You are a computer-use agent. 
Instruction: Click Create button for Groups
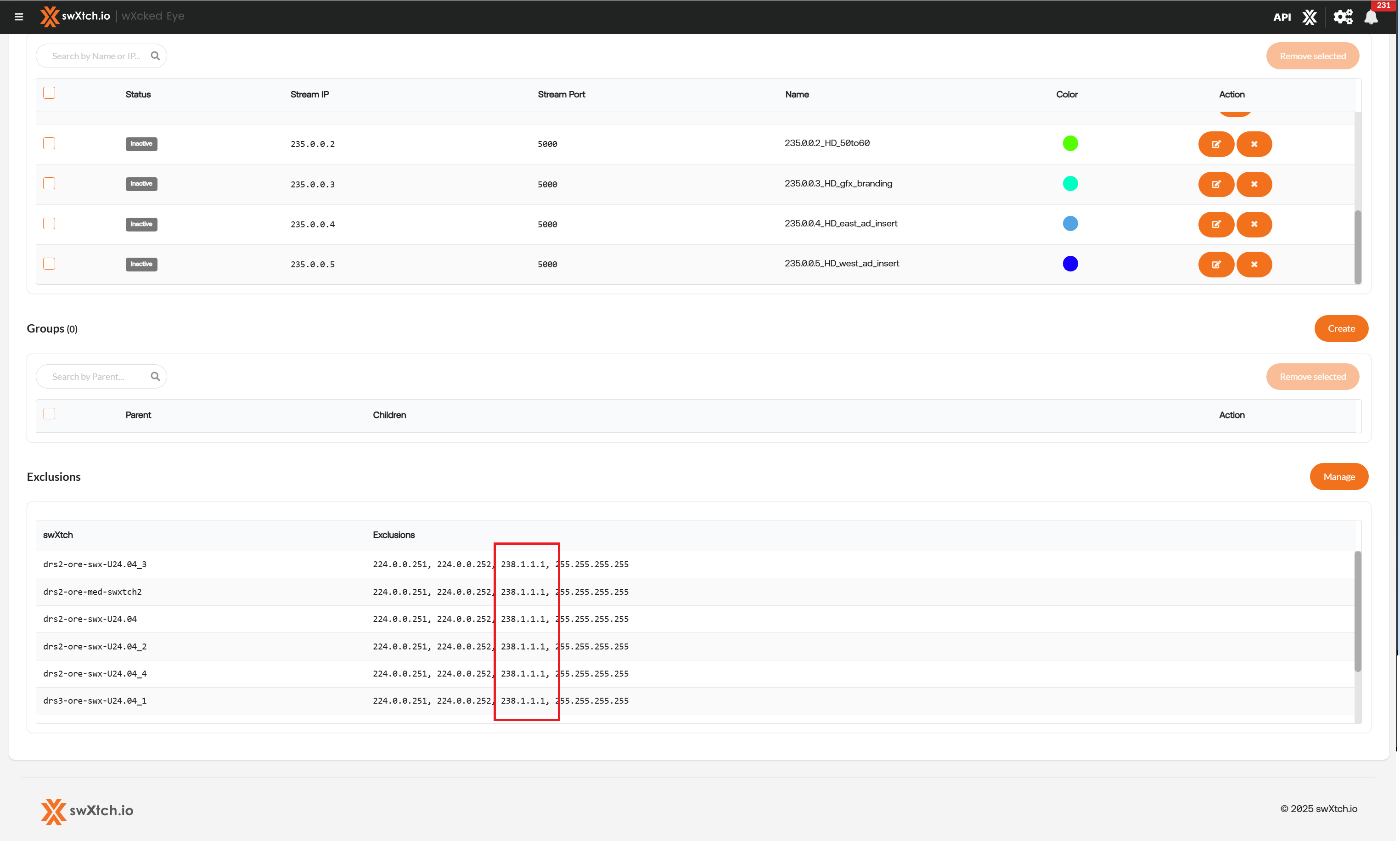click(x=1340, y=329)
